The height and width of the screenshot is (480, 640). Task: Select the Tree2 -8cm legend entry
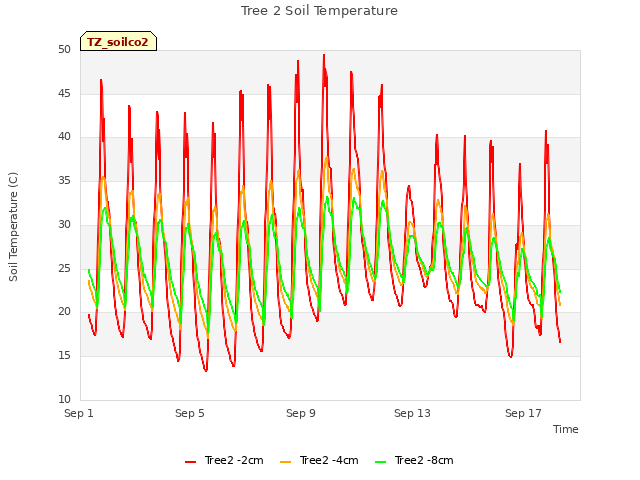[x=414, y=460]
